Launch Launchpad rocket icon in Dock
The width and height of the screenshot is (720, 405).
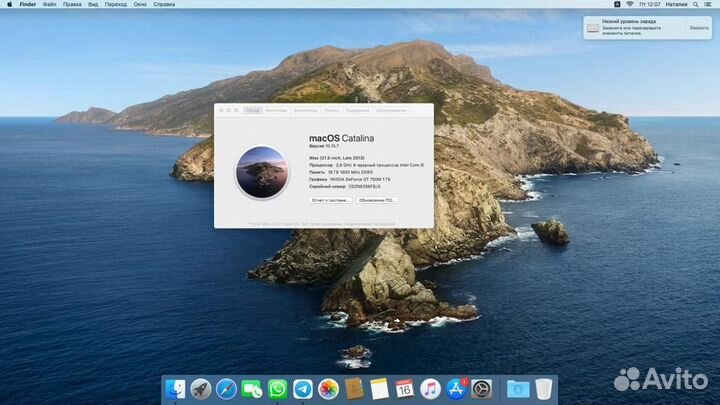pos(201,389)
